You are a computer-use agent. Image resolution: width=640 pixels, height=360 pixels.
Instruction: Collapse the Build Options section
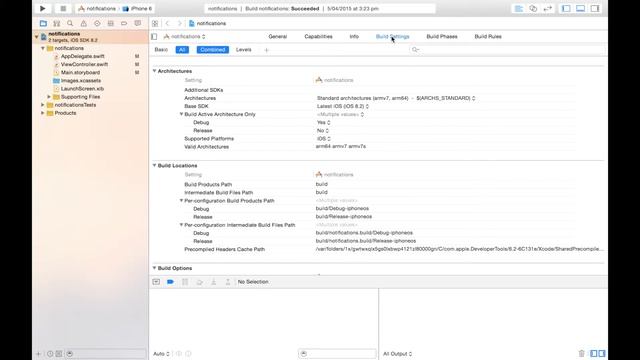point(155,268)
